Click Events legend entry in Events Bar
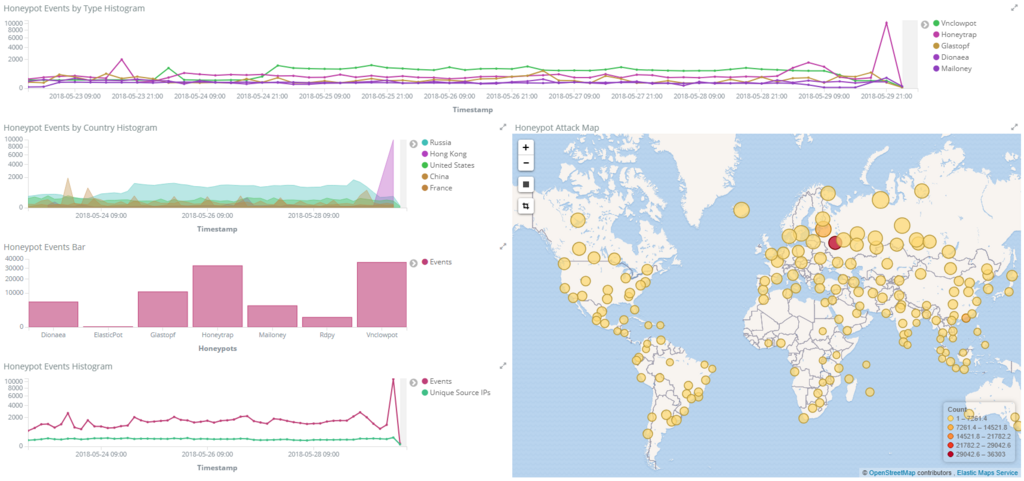 [437, 262]
